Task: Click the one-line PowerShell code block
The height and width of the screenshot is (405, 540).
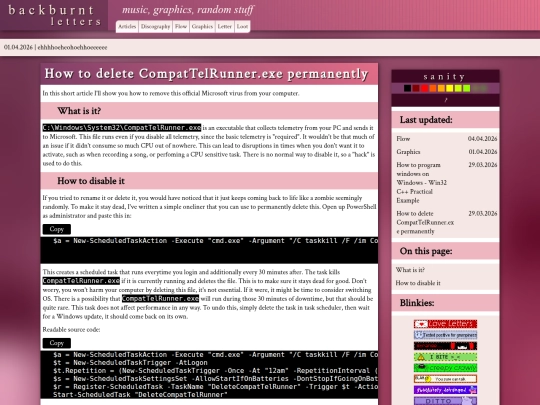Action: click(209, 250)
